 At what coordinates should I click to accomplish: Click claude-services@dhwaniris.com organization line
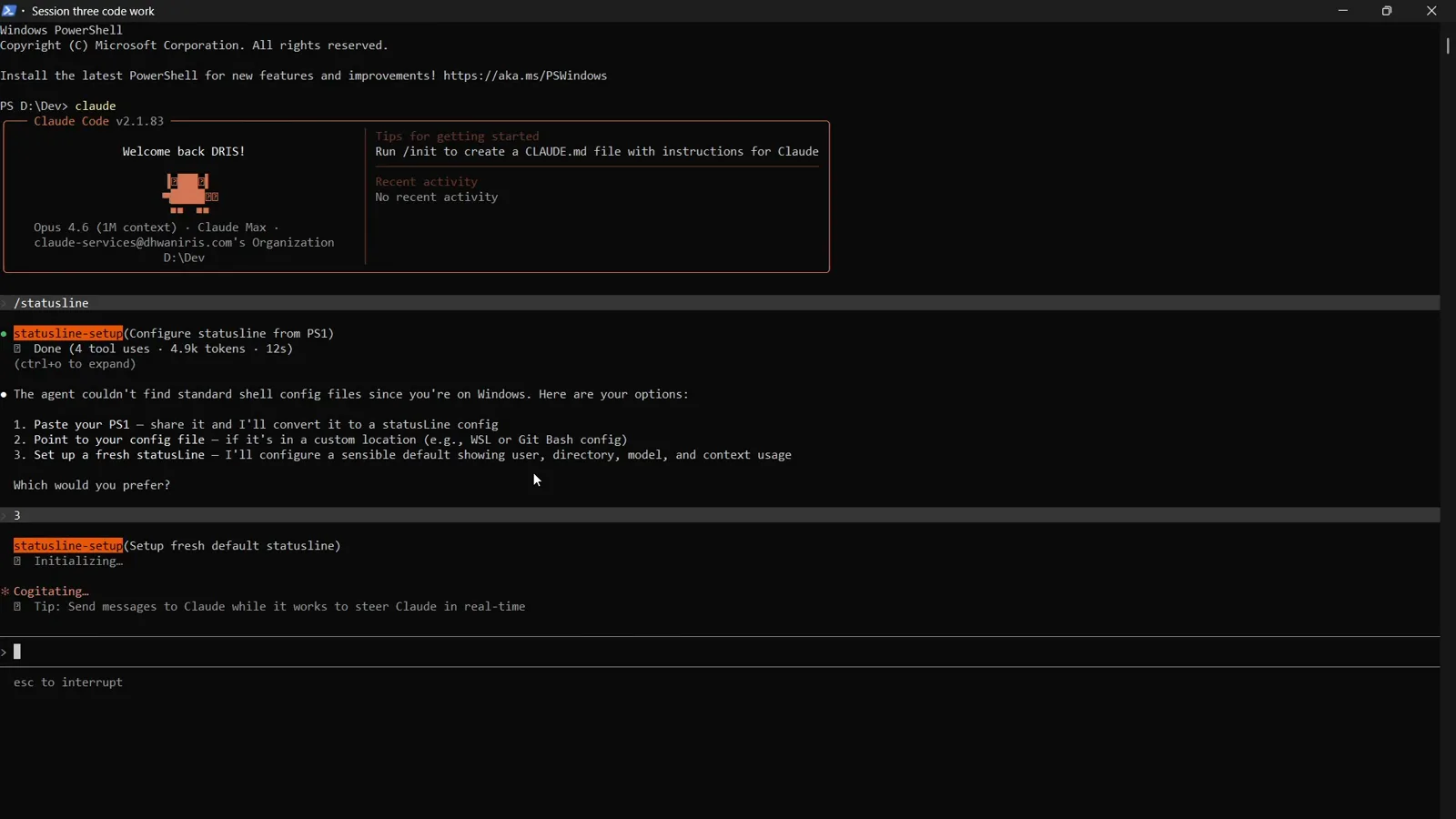point(184,243)
